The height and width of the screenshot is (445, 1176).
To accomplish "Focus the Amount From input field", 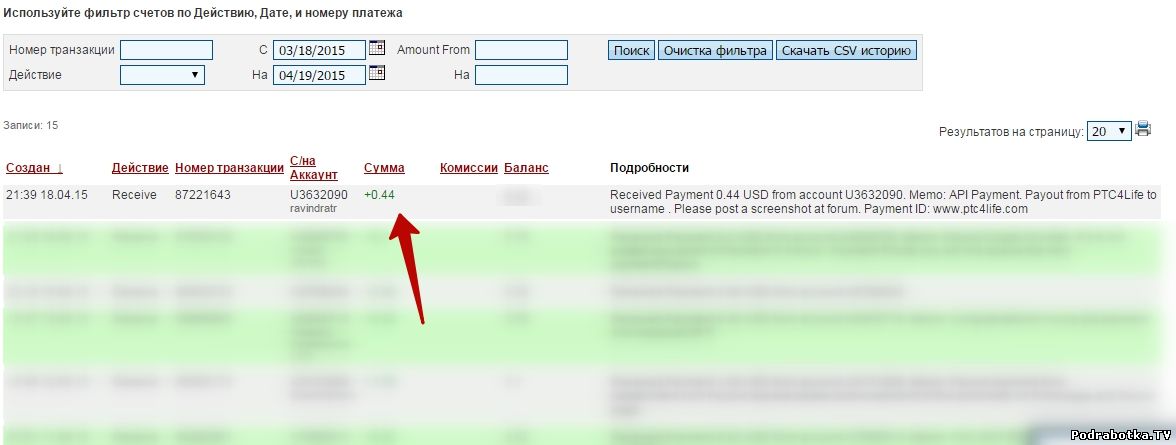I will pos(521,50).
